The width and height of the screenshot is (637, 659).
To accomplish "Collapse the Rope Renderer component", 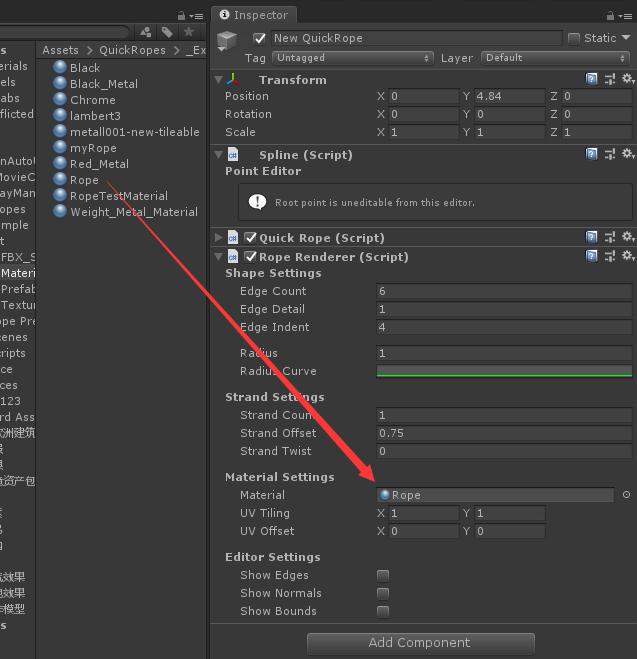I will click(218, 256).
